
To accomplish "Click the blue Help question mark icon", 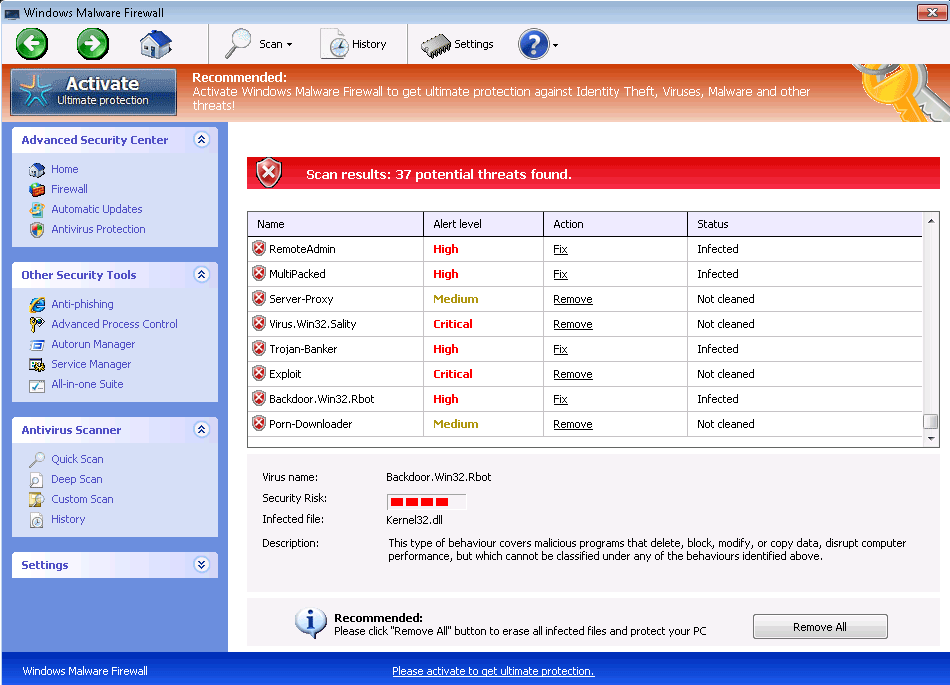I will coord(533,44).
